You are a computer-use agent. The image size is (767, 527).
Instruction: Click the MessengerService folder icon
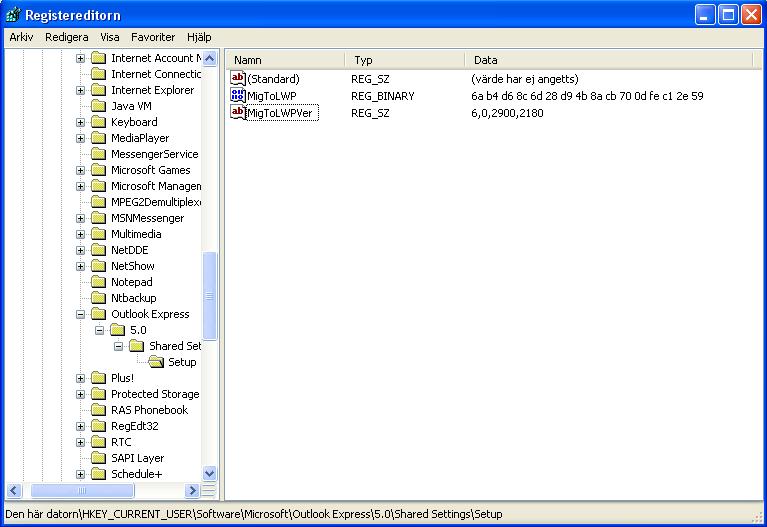[98, 154]
